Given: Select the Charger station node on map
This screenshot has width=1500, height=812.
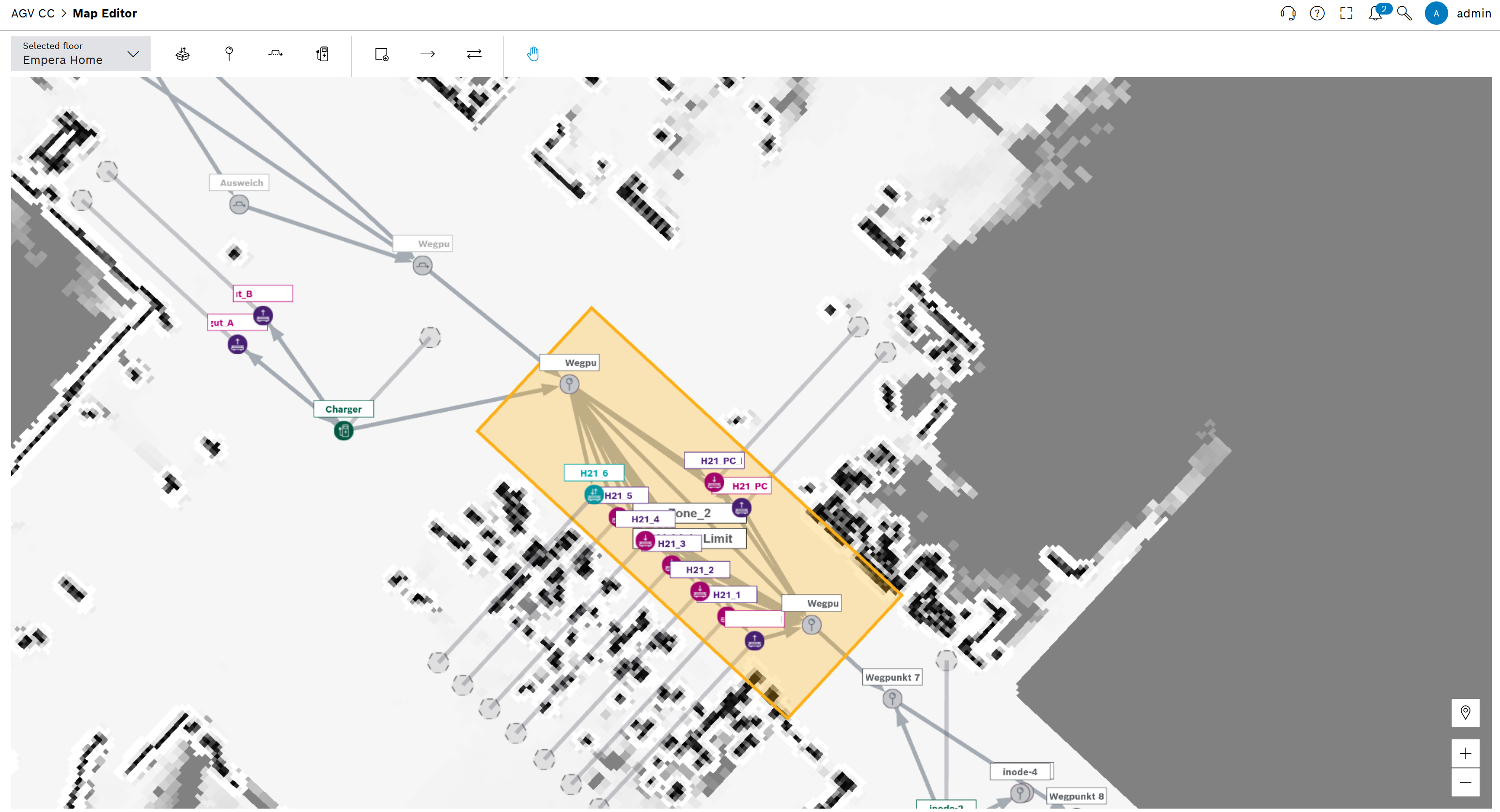Looking at the screenshot, I should coord(344,431).
